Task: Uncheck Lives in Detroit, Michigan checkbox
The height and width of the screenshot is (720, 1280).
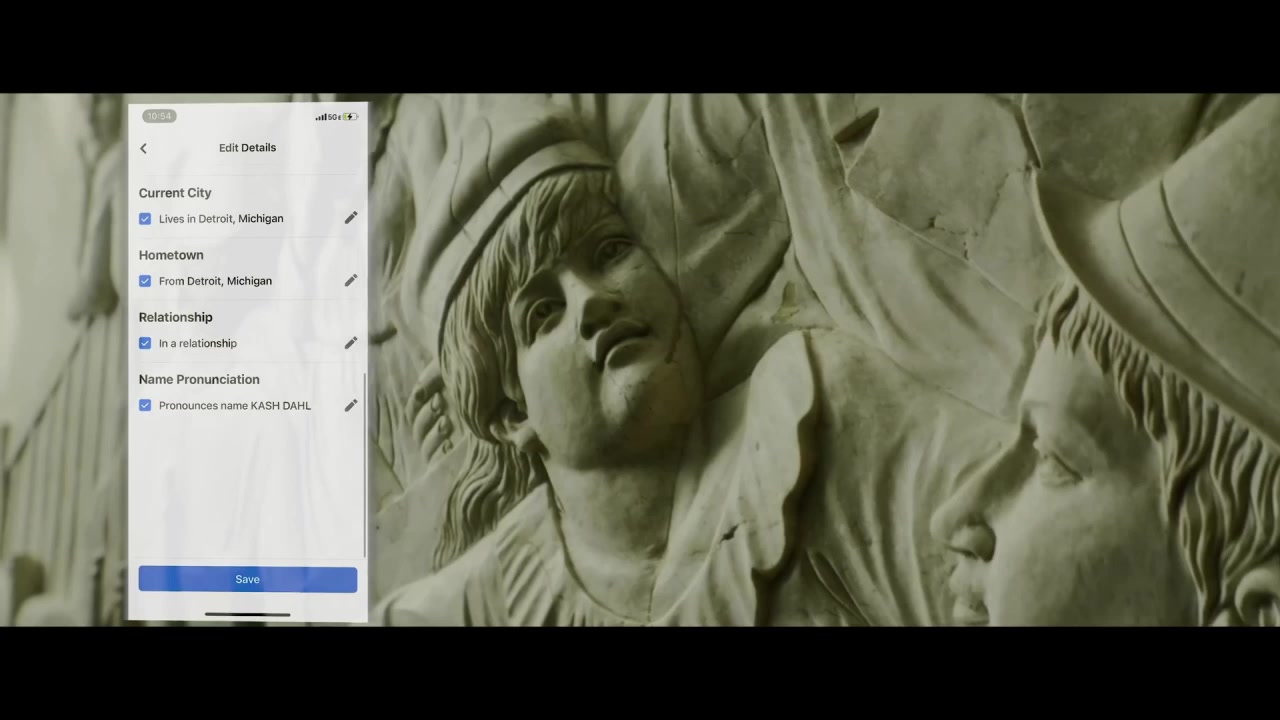Action: (x=145, y=218)
